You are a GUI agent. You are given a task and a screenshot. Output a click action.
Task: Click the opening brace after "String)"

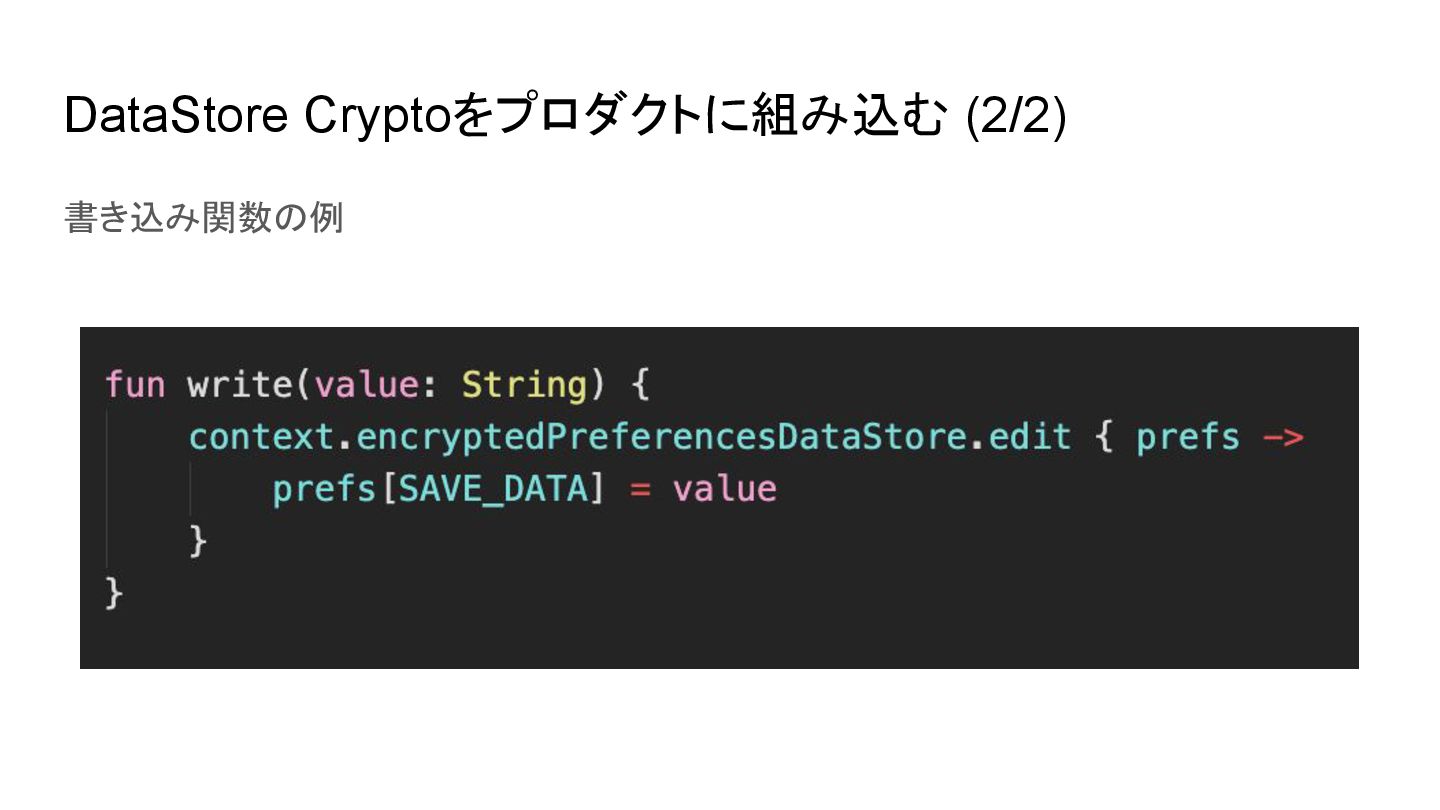641,385
